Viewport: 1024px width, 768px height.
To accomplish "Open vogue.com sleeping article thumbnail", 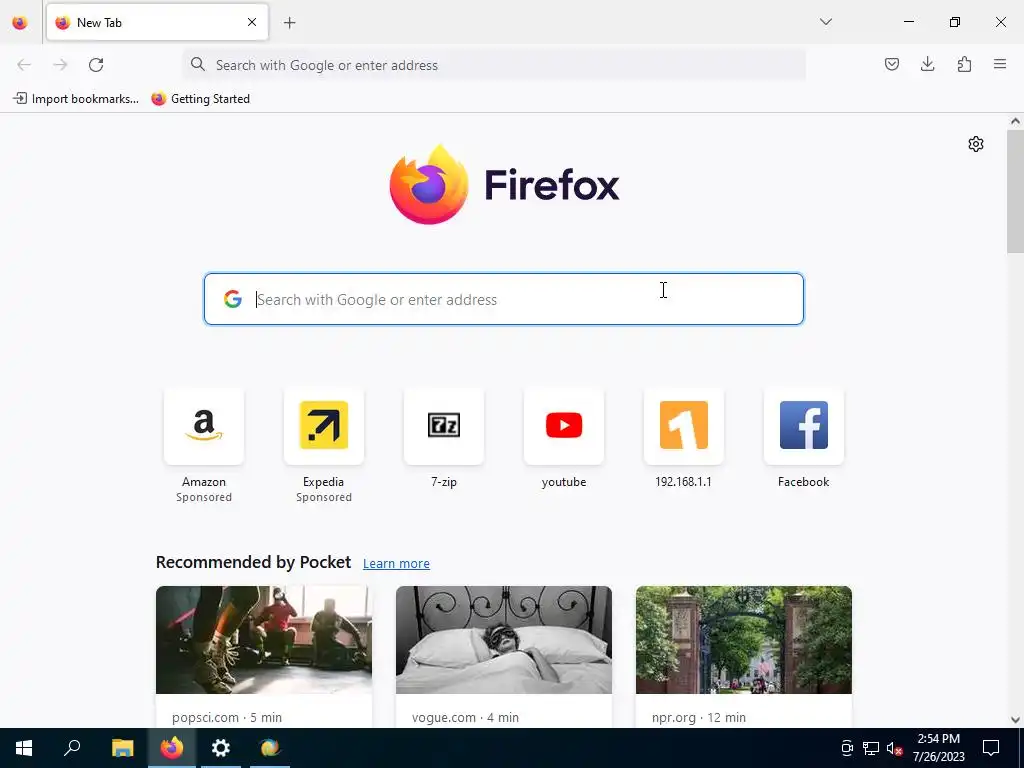I will (504, 640).
